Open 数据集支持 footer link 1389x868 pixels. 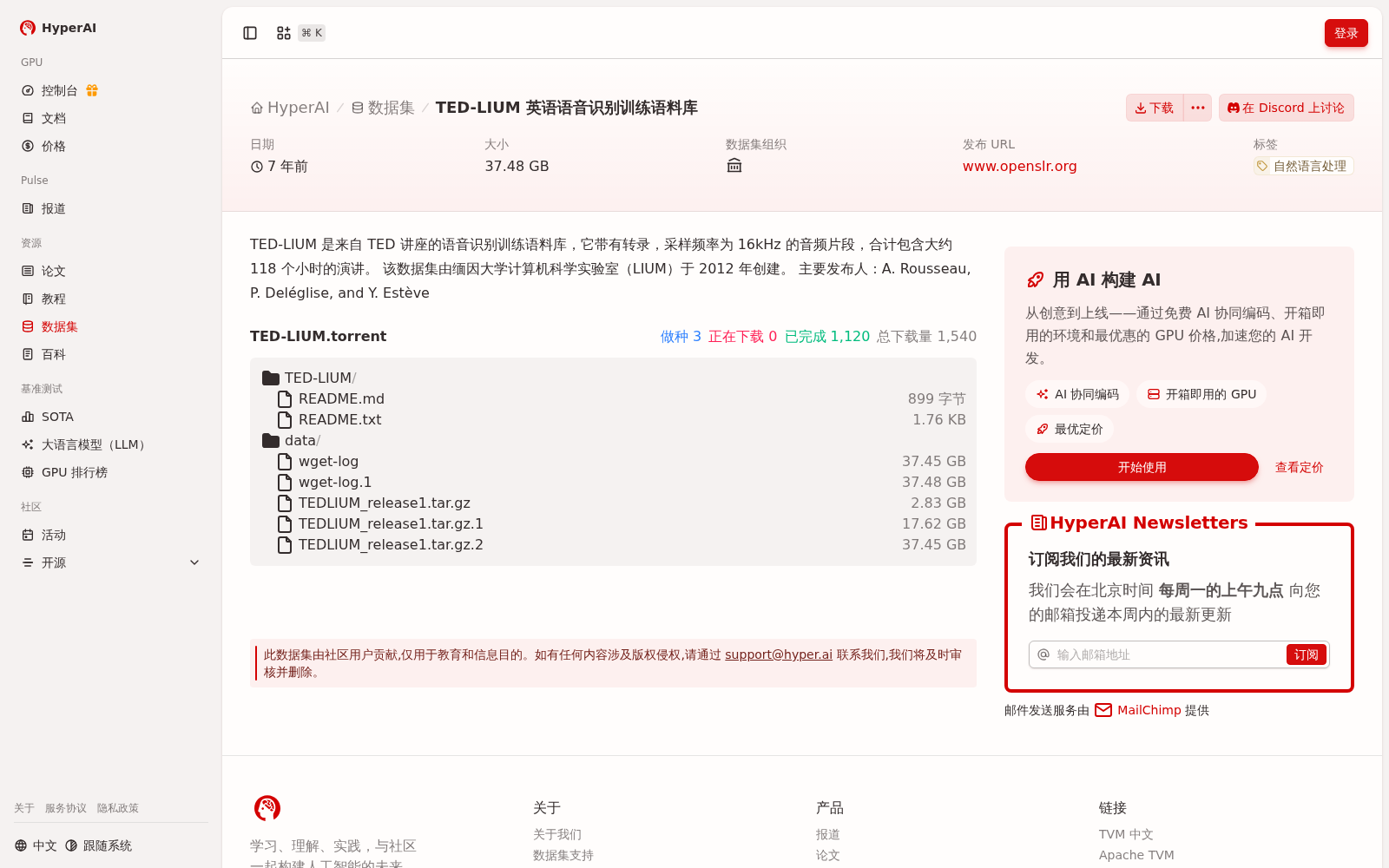tap(563, 855)
